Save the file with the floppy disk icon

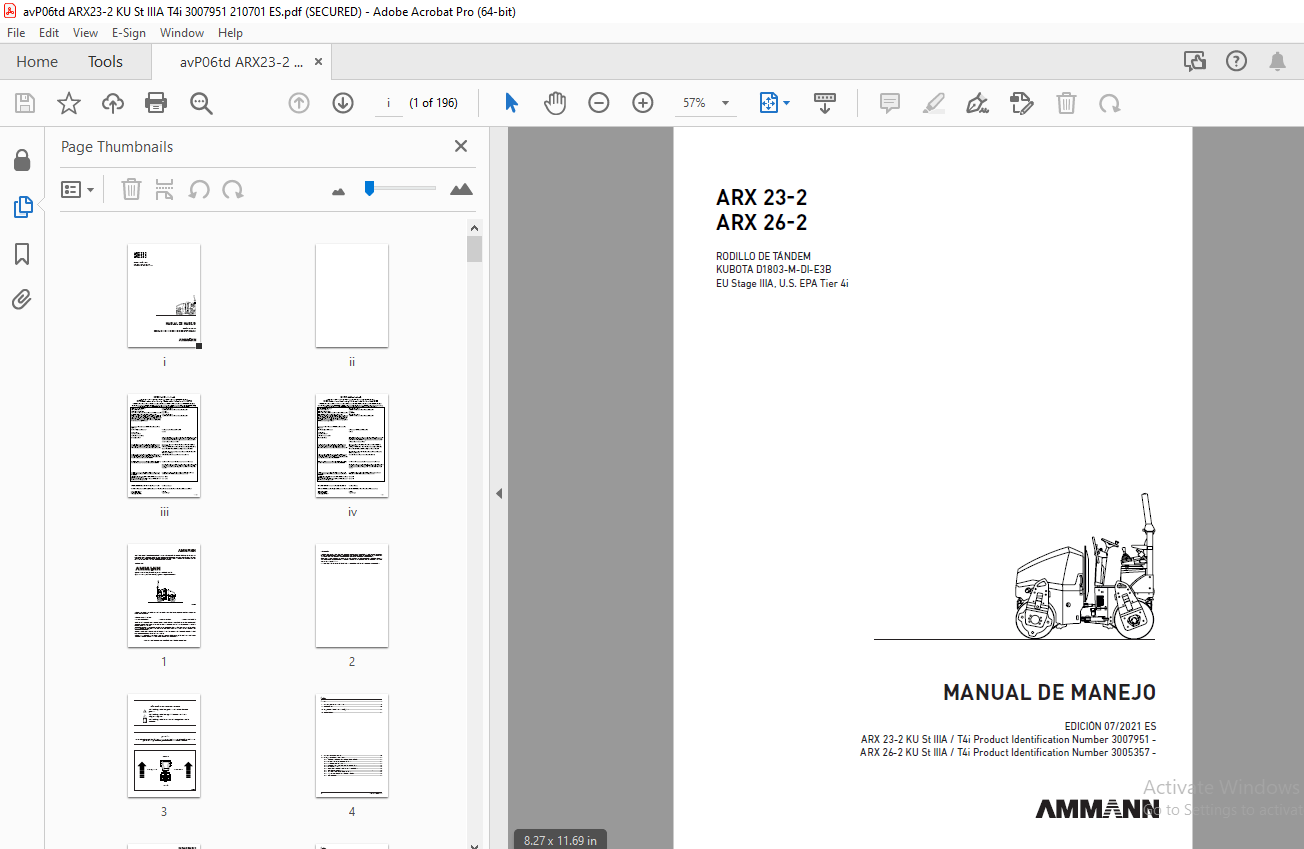pos(25,103)
